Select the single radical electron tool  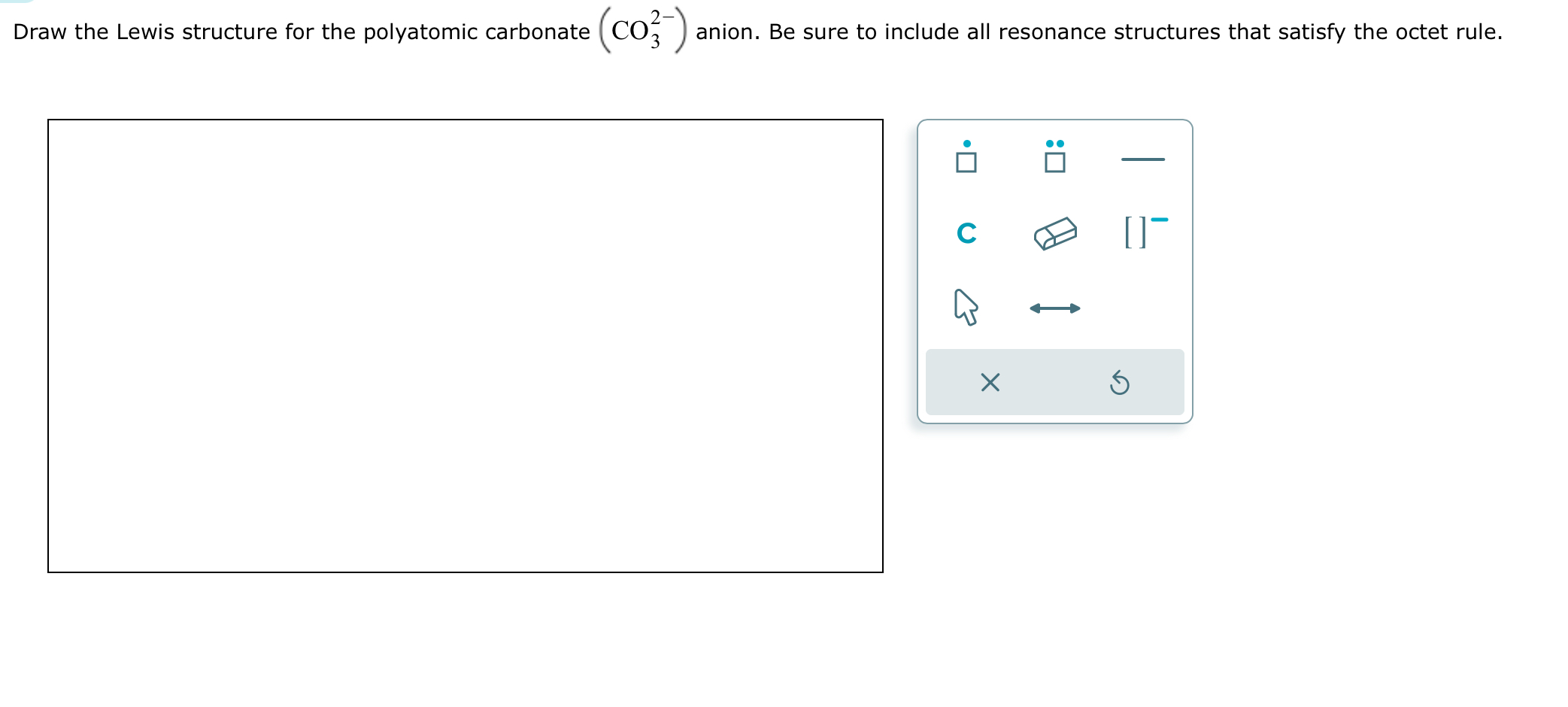tap(966, 156)
